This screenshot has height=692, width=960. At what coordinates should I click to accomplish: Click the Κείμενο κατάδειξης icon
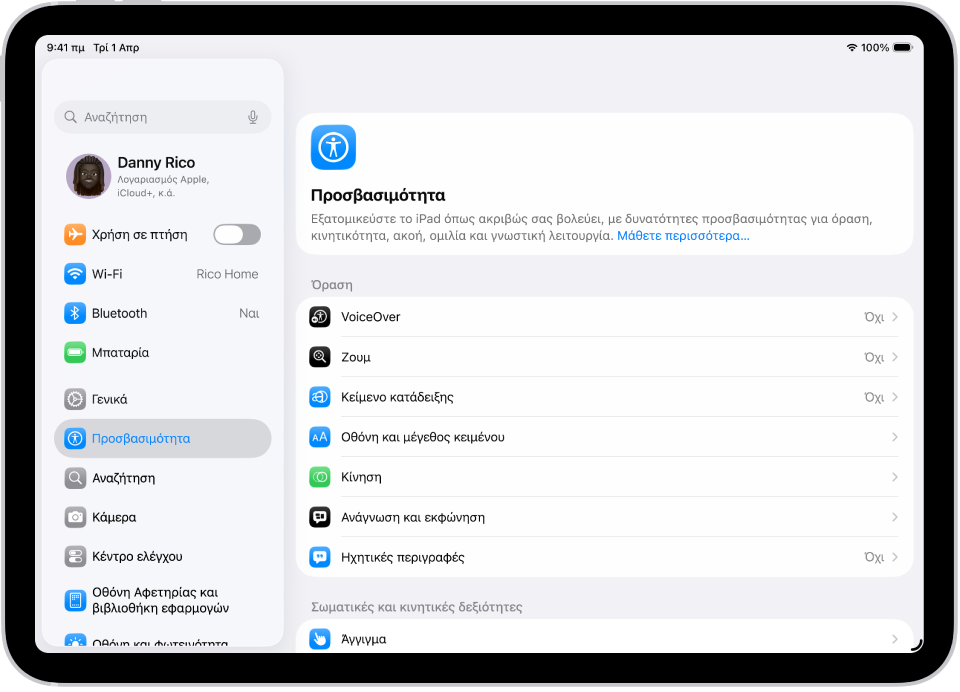click(x=320, y=397)
